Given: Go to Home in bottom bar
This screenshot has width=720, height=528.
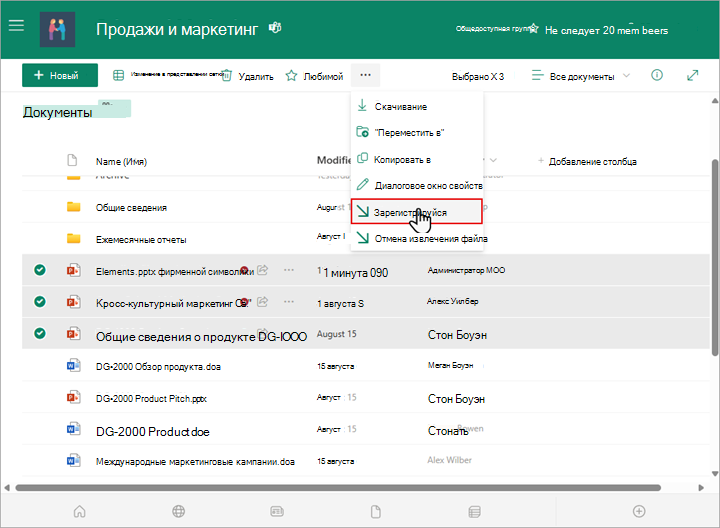Looking at the screenshot, I should click(79, 511).
